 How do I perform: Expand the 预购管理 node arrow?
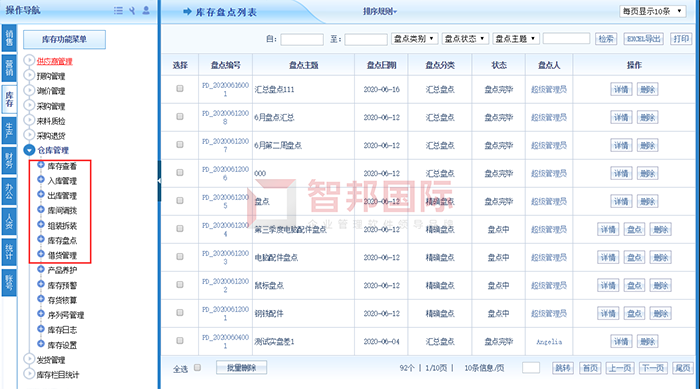[x=29, y=75]
